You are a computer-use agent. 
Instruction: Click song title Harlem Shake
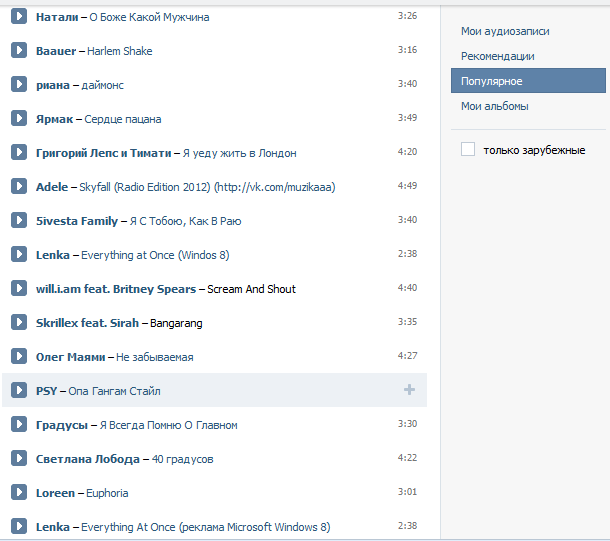[119, 51]
